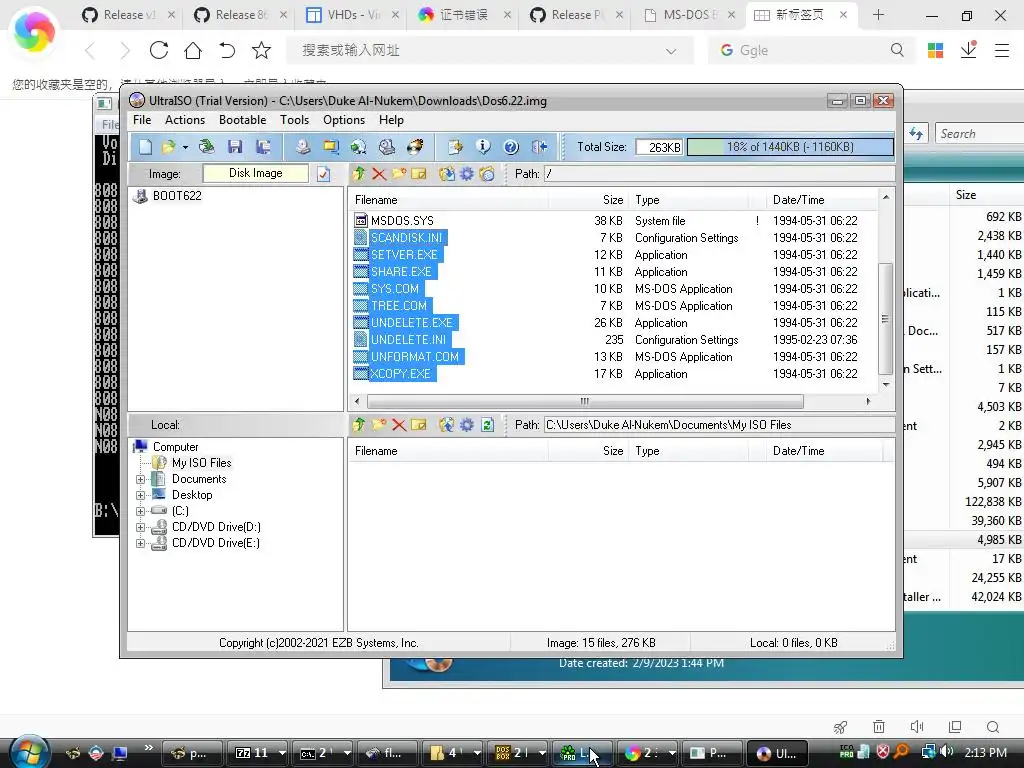1024x768 pixels.
Task: Open the dropdown arrow beside Open icon
Action: [x=185, y=148]
